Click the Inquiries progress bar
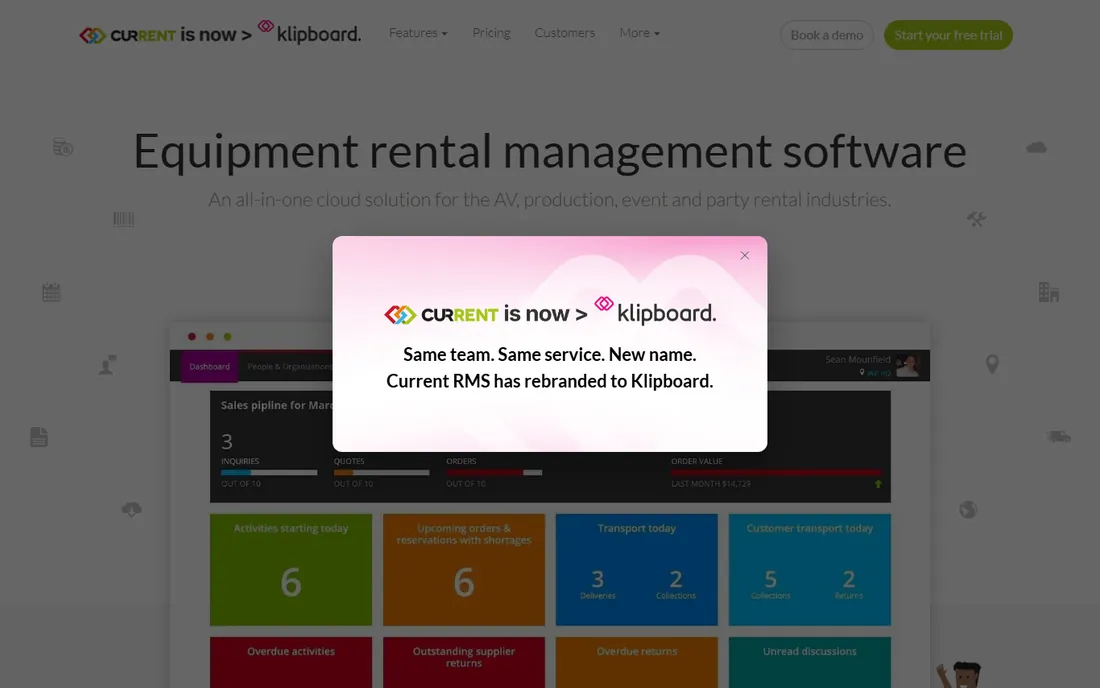 point(269,473)
